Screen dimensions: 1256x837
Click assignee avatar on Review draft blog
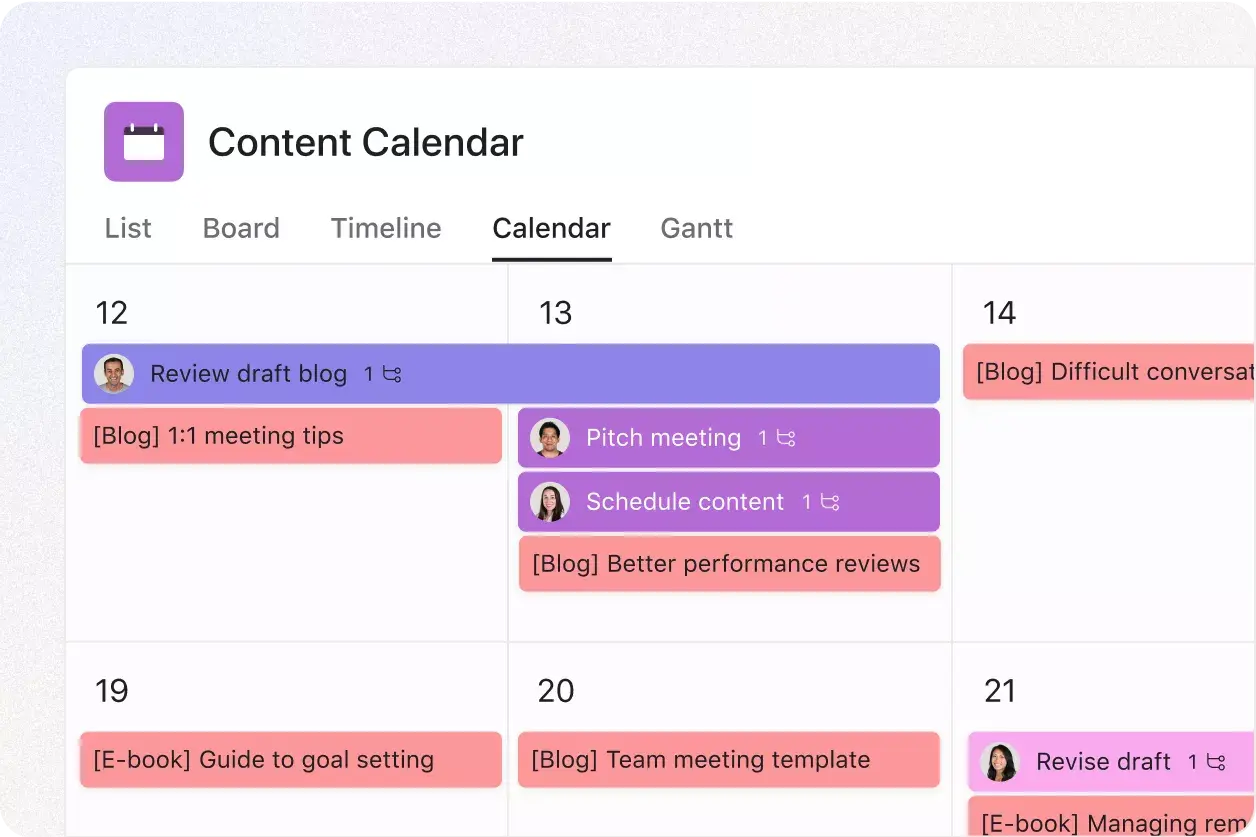pos(114,374)
